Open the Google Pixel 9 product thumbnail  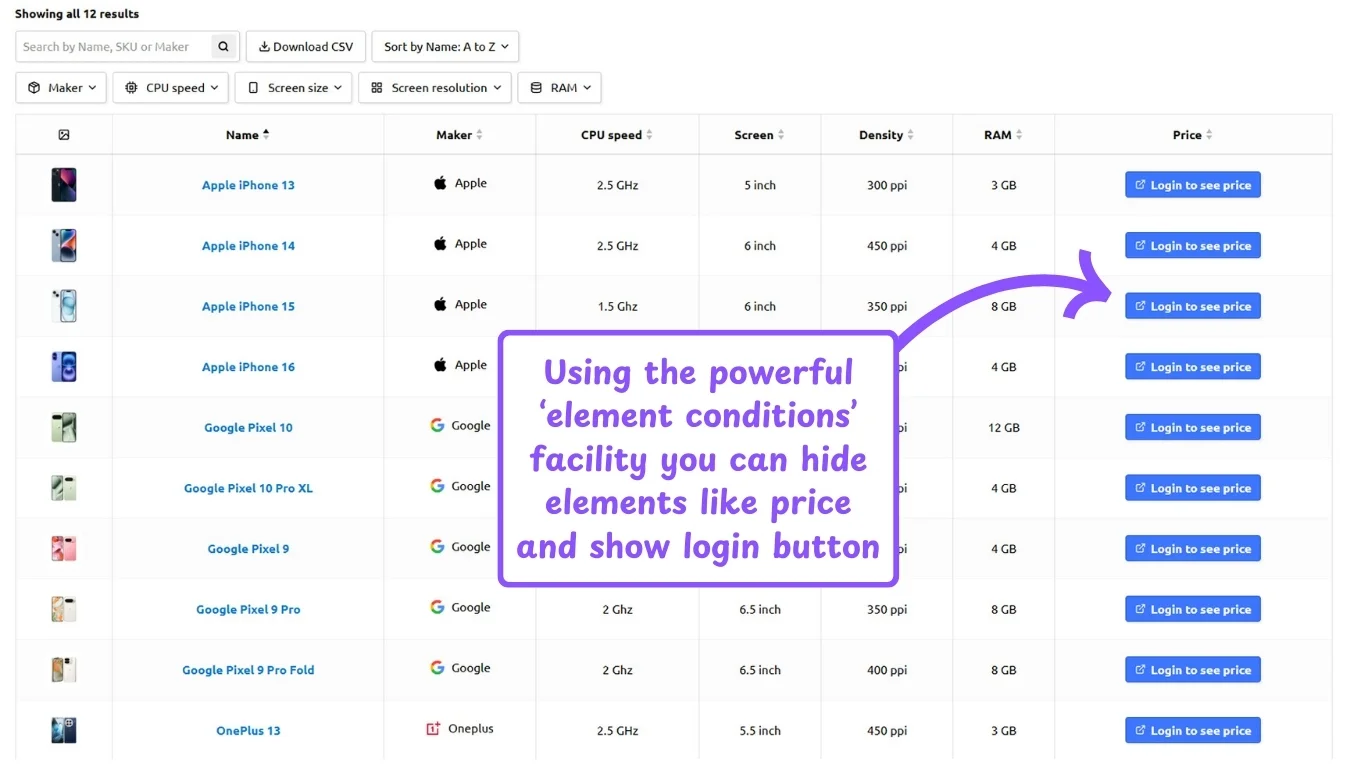pyautogui.click(x=64, y=549)
